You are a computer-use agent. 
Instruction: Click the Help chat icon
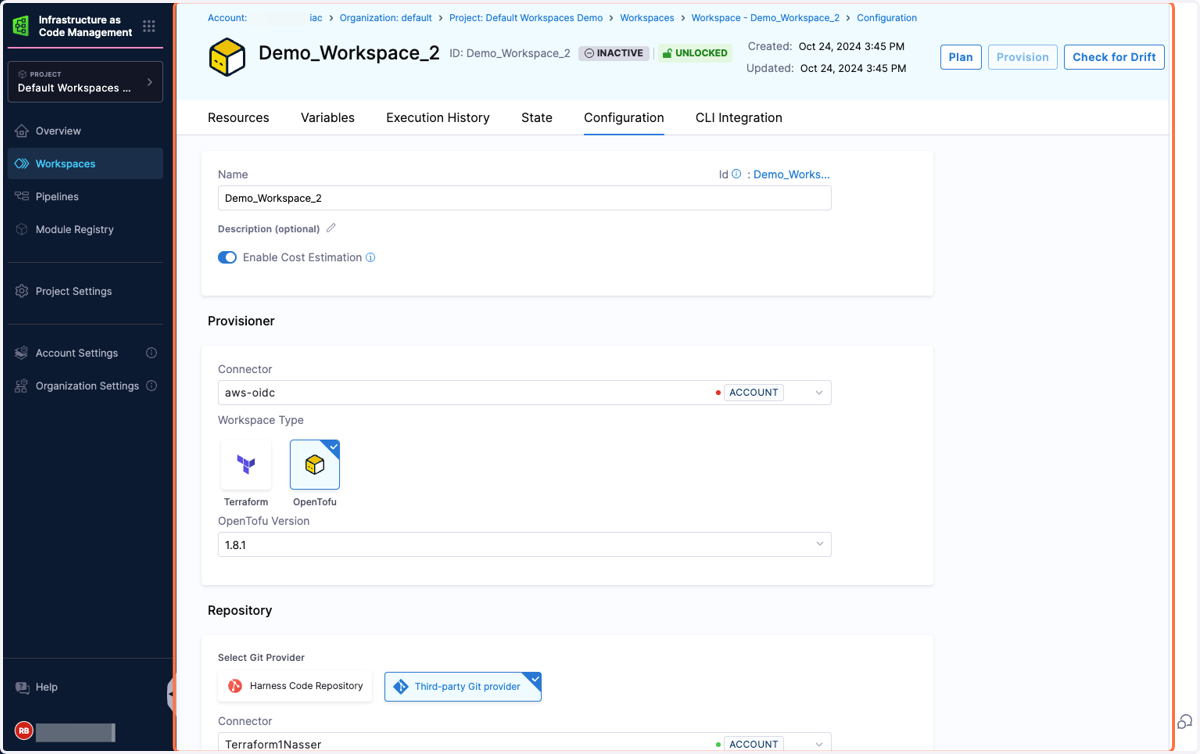22,688
